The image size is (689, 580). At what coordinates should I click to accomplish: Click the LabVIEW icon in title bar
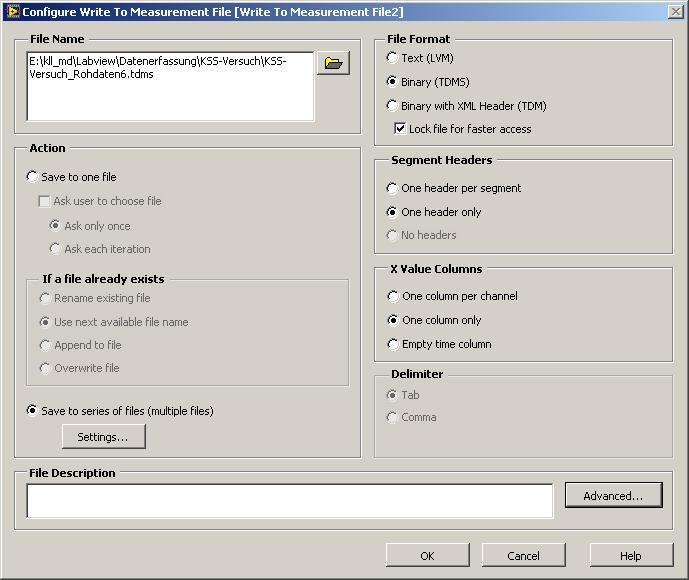coord(12,11)
